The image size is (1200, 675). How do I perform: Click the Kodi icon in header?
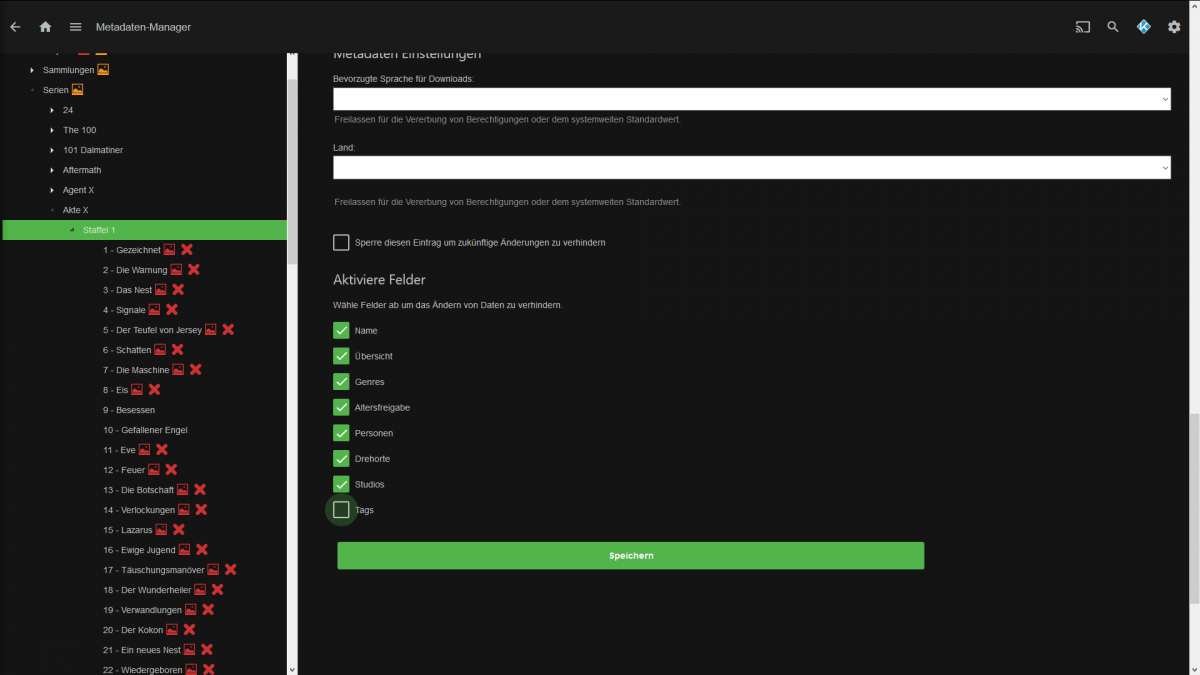[1144, 27]
